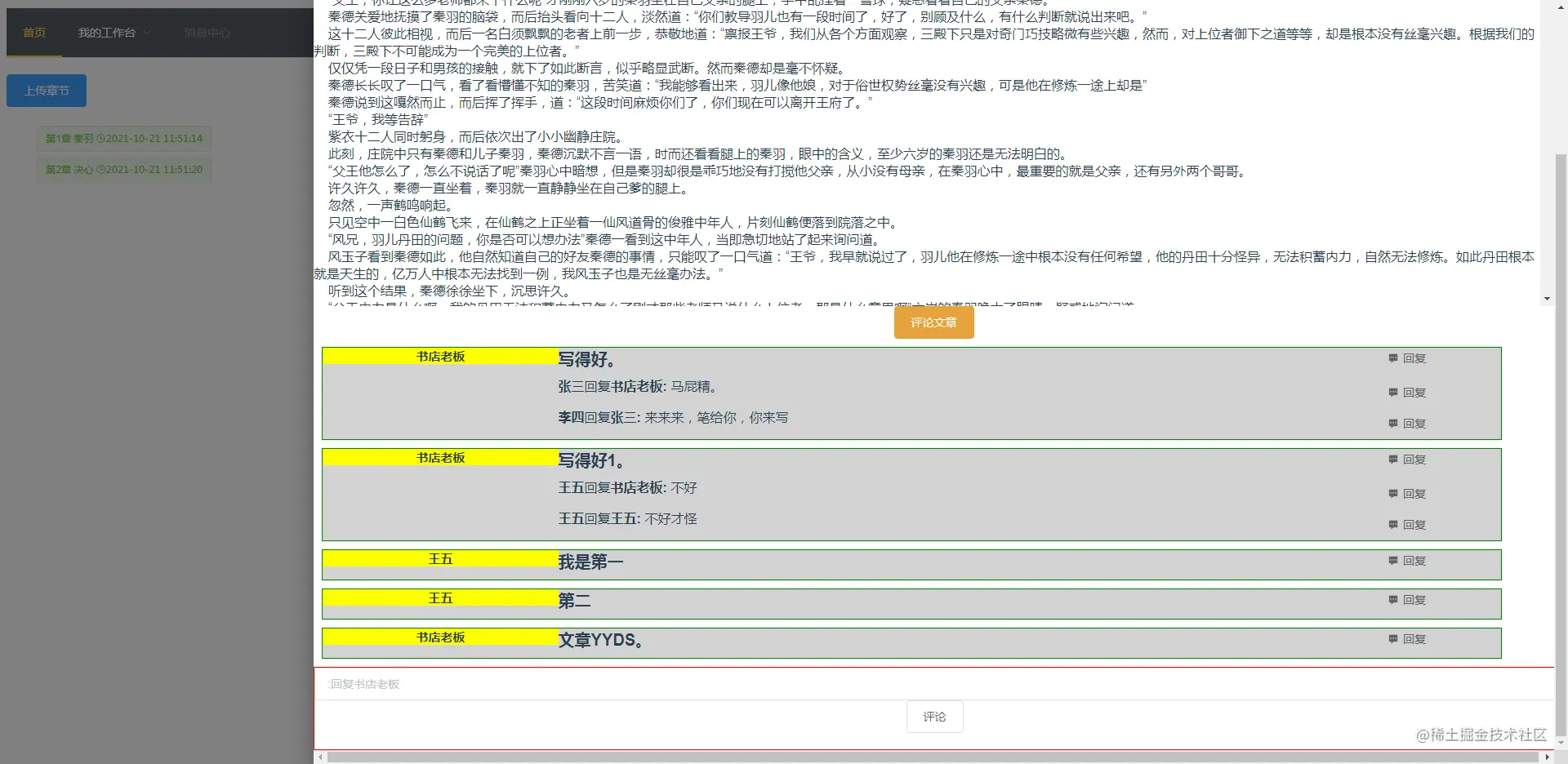Viewport: 1568px width, 764px height.
Task: Click the comment text 文章YYDS。
Action: click(x=601, y=640)
